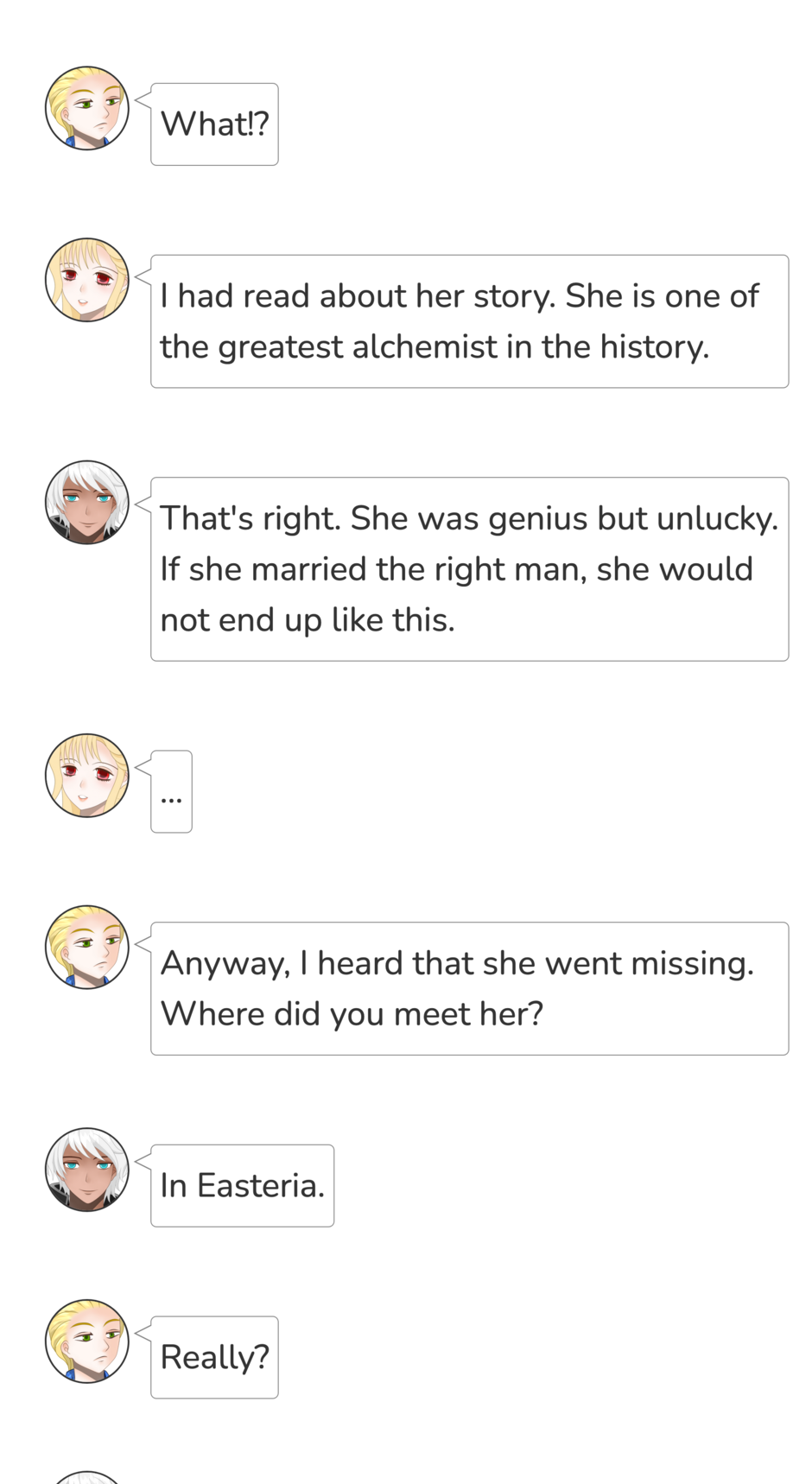Viewport: 812px width, 1484px height.
Task: Click the red-eyed girl's avatar beside the "..." bubble
Action: [x=86, y=776]
